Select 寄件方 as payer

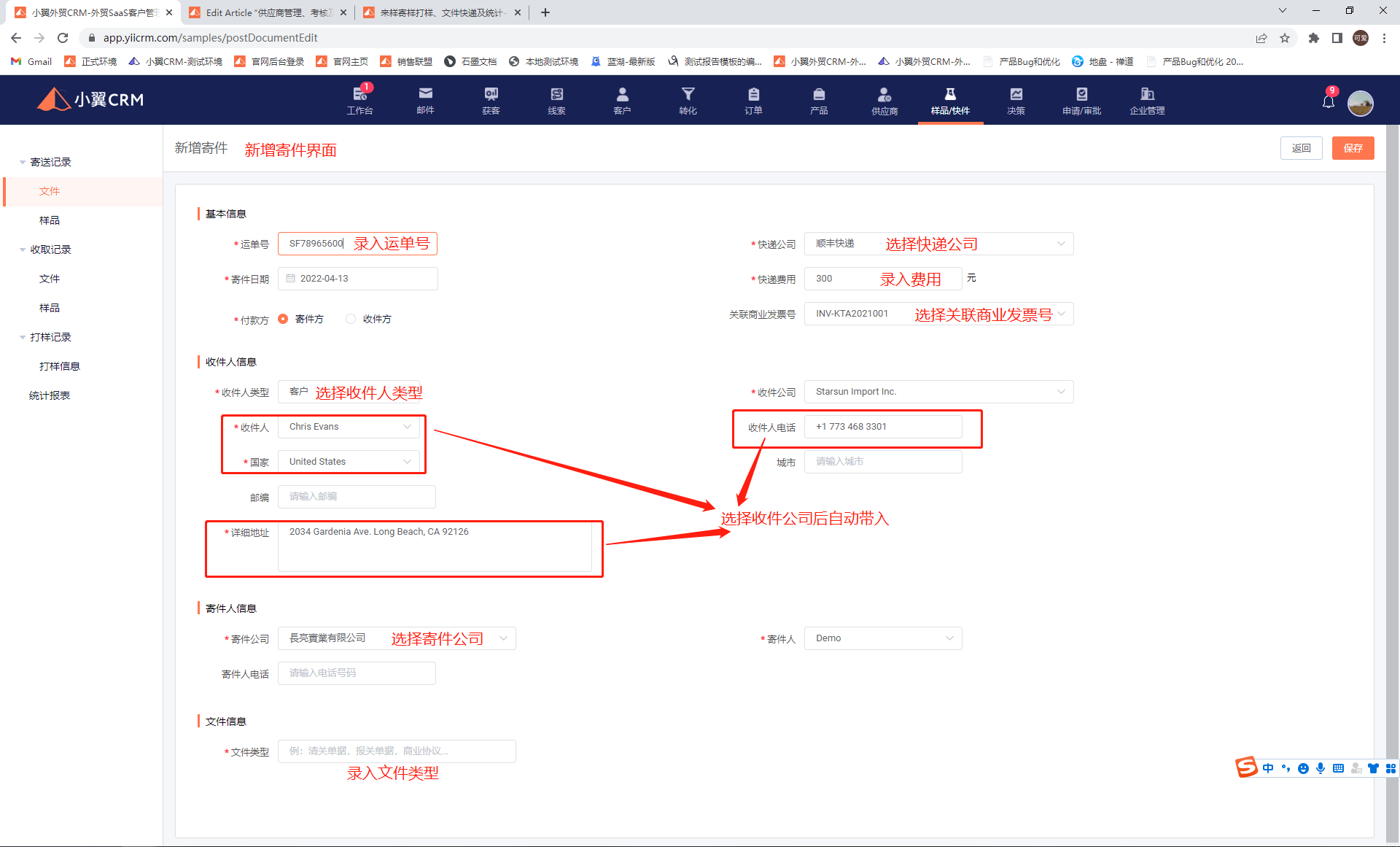click(x=283, y=319)
